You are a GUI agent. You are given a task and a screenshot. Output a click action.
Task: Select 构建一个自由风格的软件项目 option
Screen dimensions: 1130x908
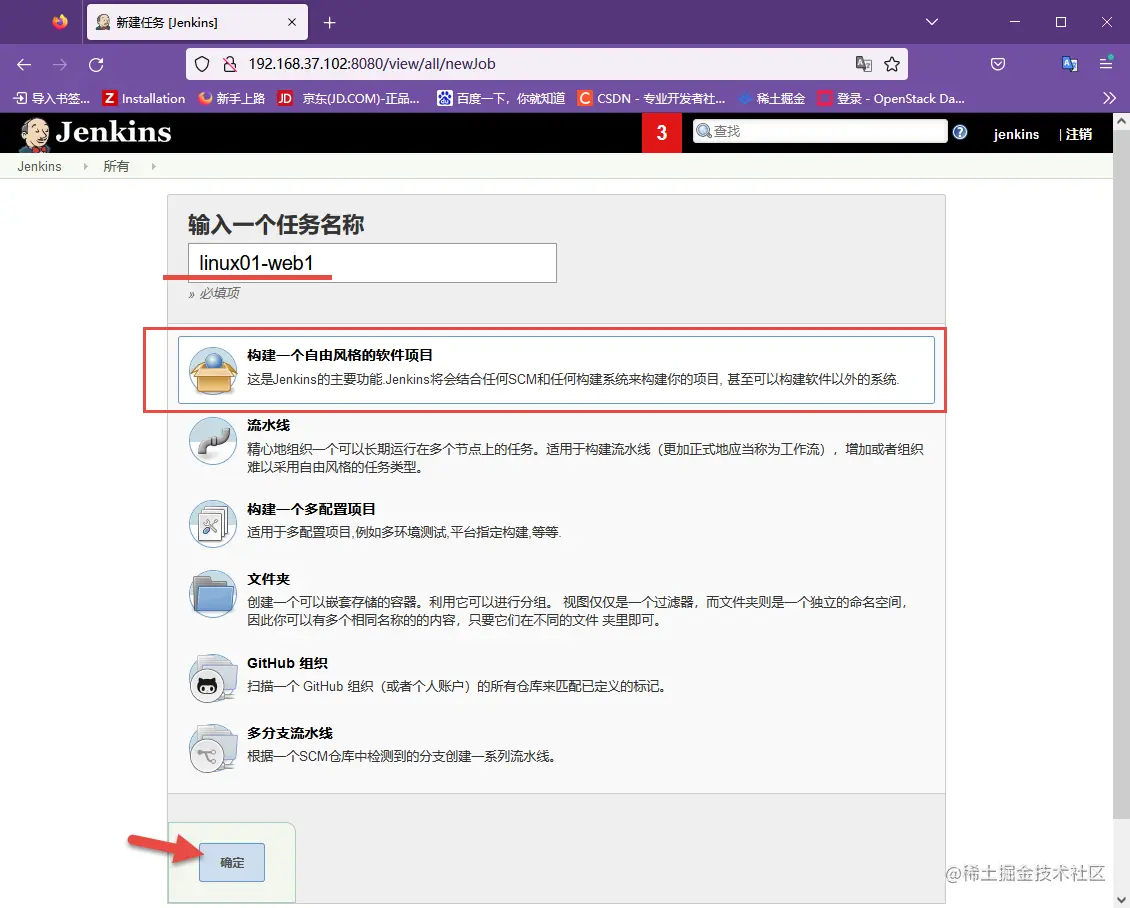pos(556,370)
